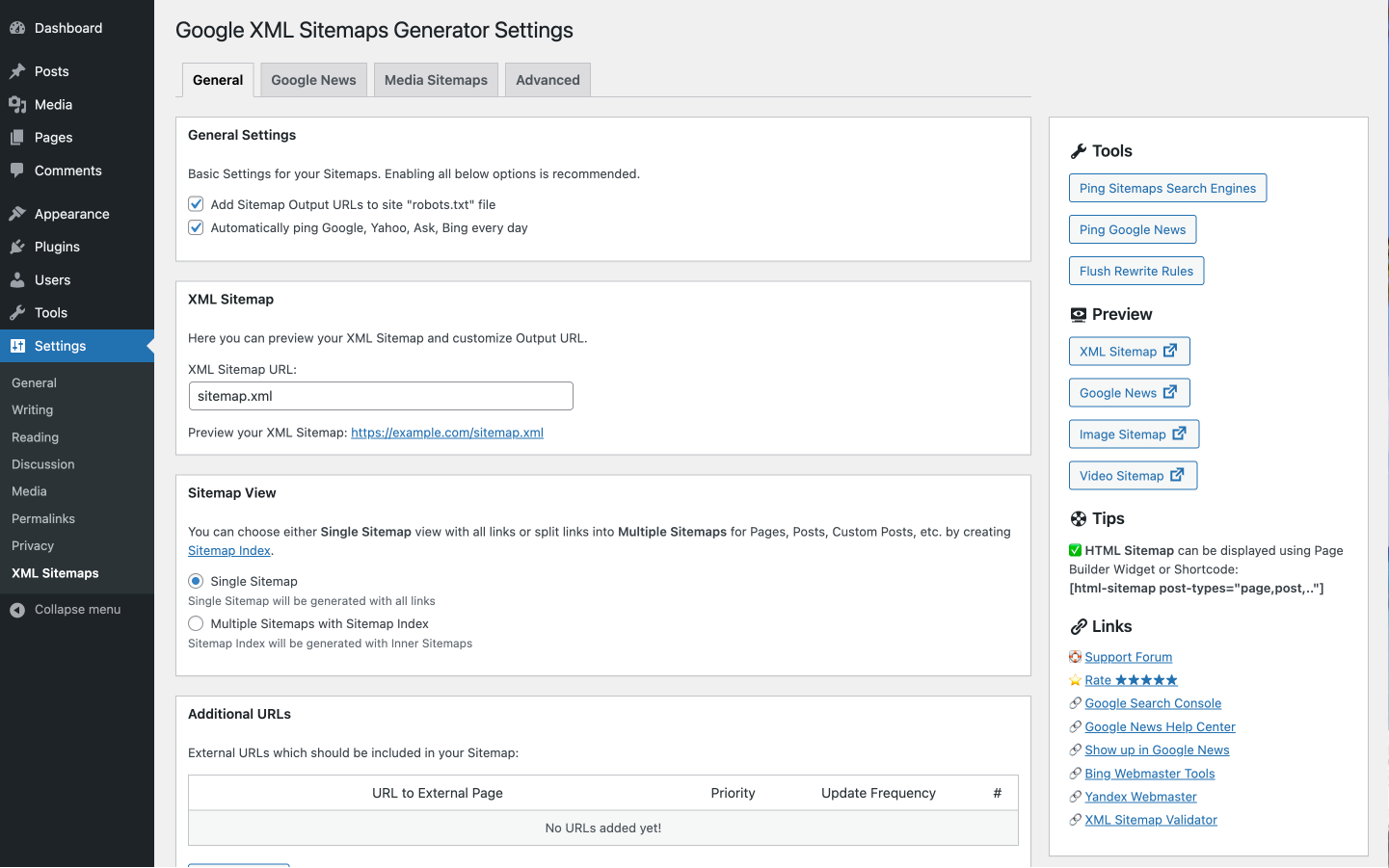Open the Writing settings submenu item
The width and height of the screenshot is (1389, 868).
tap(33, 410)
